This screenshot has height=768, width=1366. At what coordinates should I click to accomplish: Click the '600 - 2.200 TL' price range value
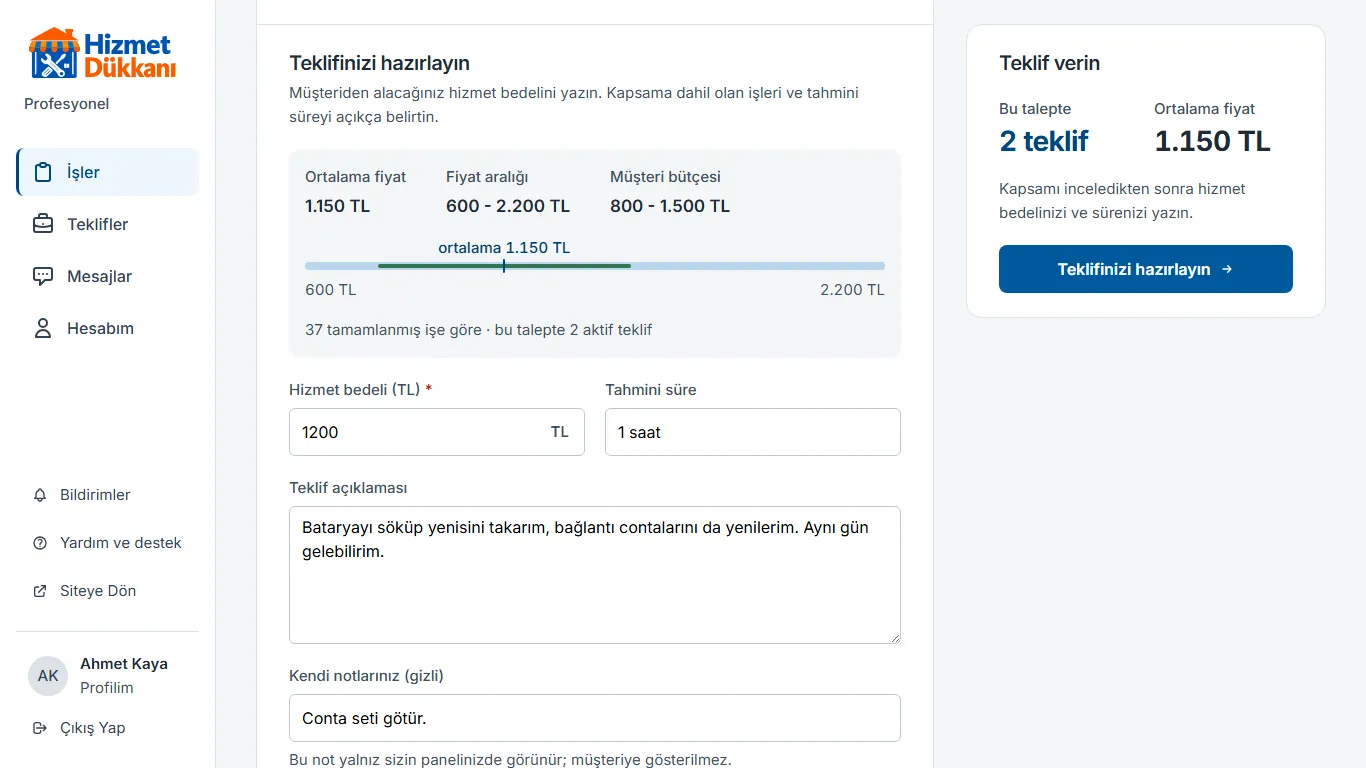[508, 206]
